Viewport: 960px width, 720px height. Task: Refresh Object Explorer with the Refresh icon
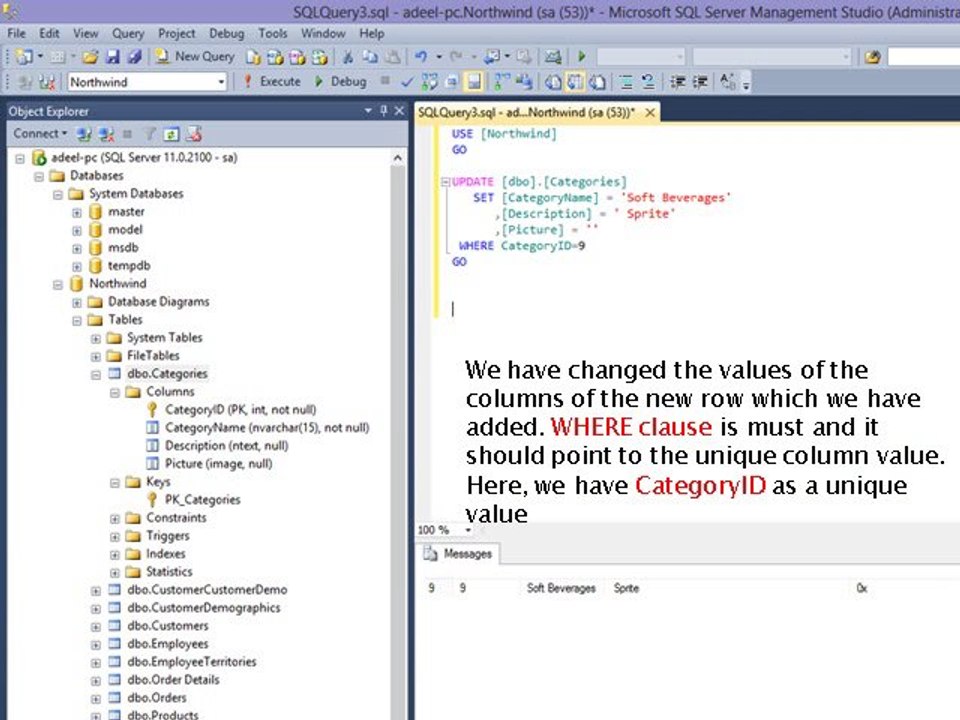(171, 133)
